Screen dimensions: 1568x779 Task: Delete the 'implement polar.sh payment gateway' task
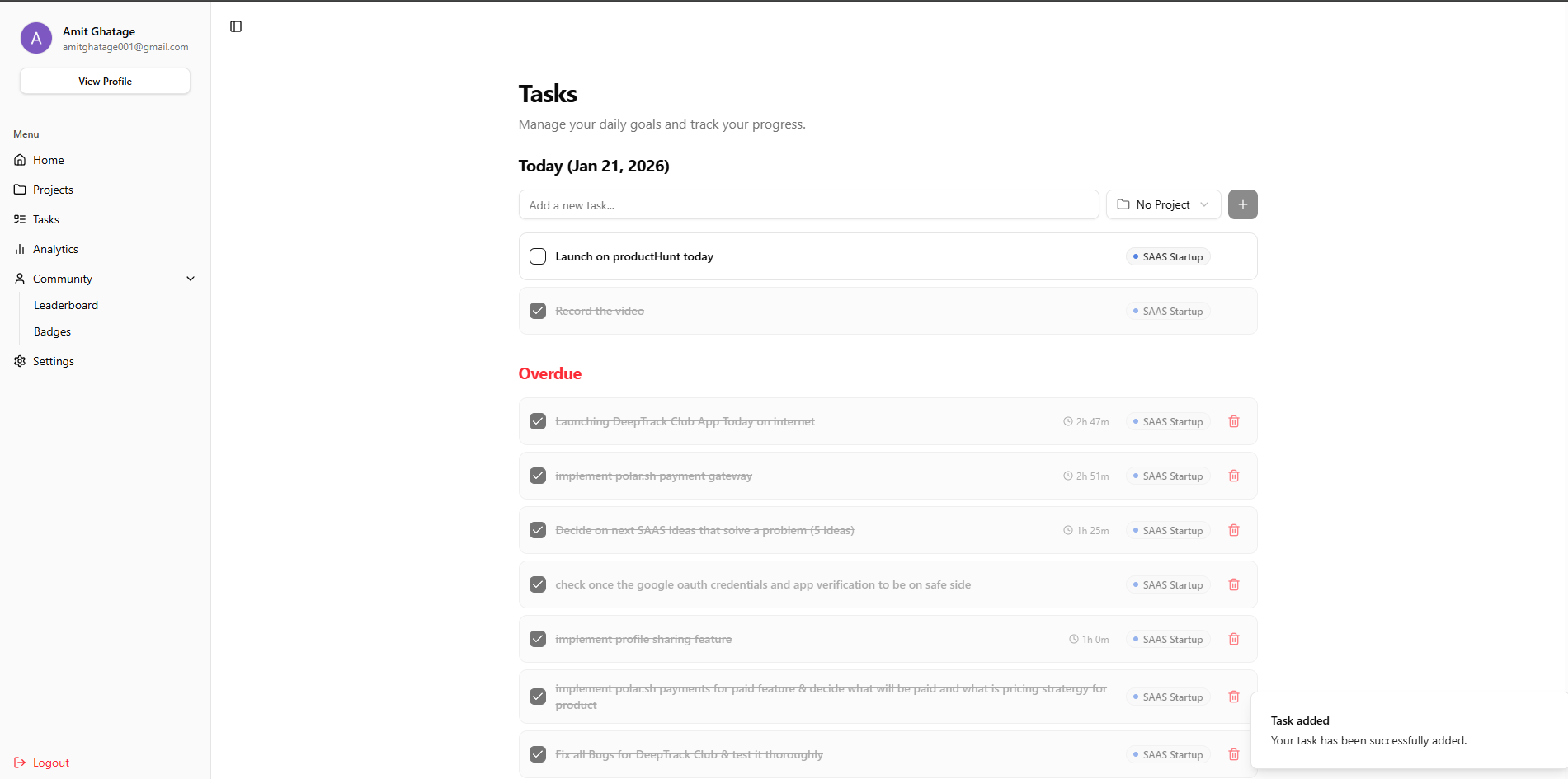click(x=1234, y=476)
